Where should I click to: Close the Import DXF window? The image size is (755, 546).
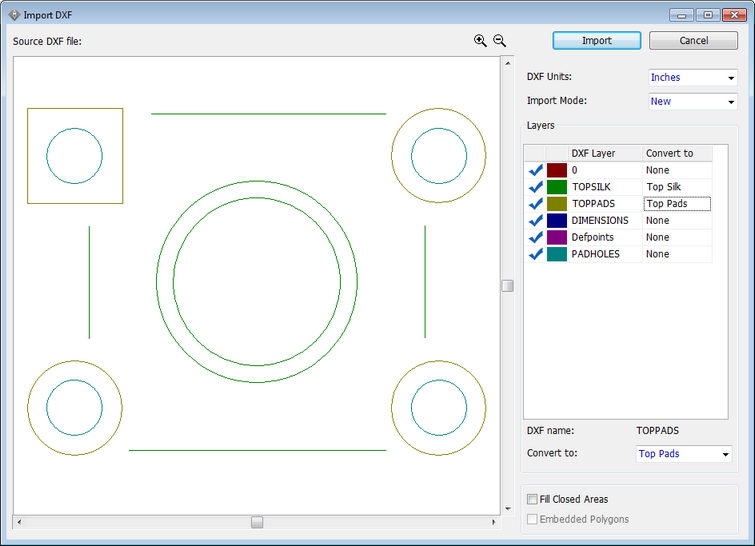coord(734,15)
